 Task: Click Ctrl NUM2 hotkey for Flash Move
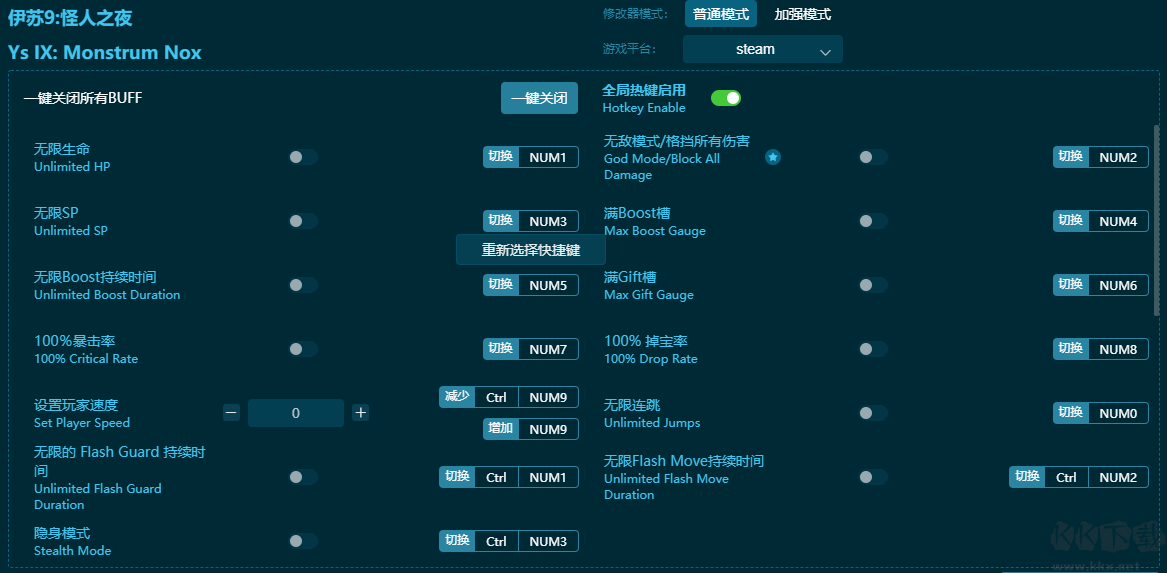coord(1078,477)
